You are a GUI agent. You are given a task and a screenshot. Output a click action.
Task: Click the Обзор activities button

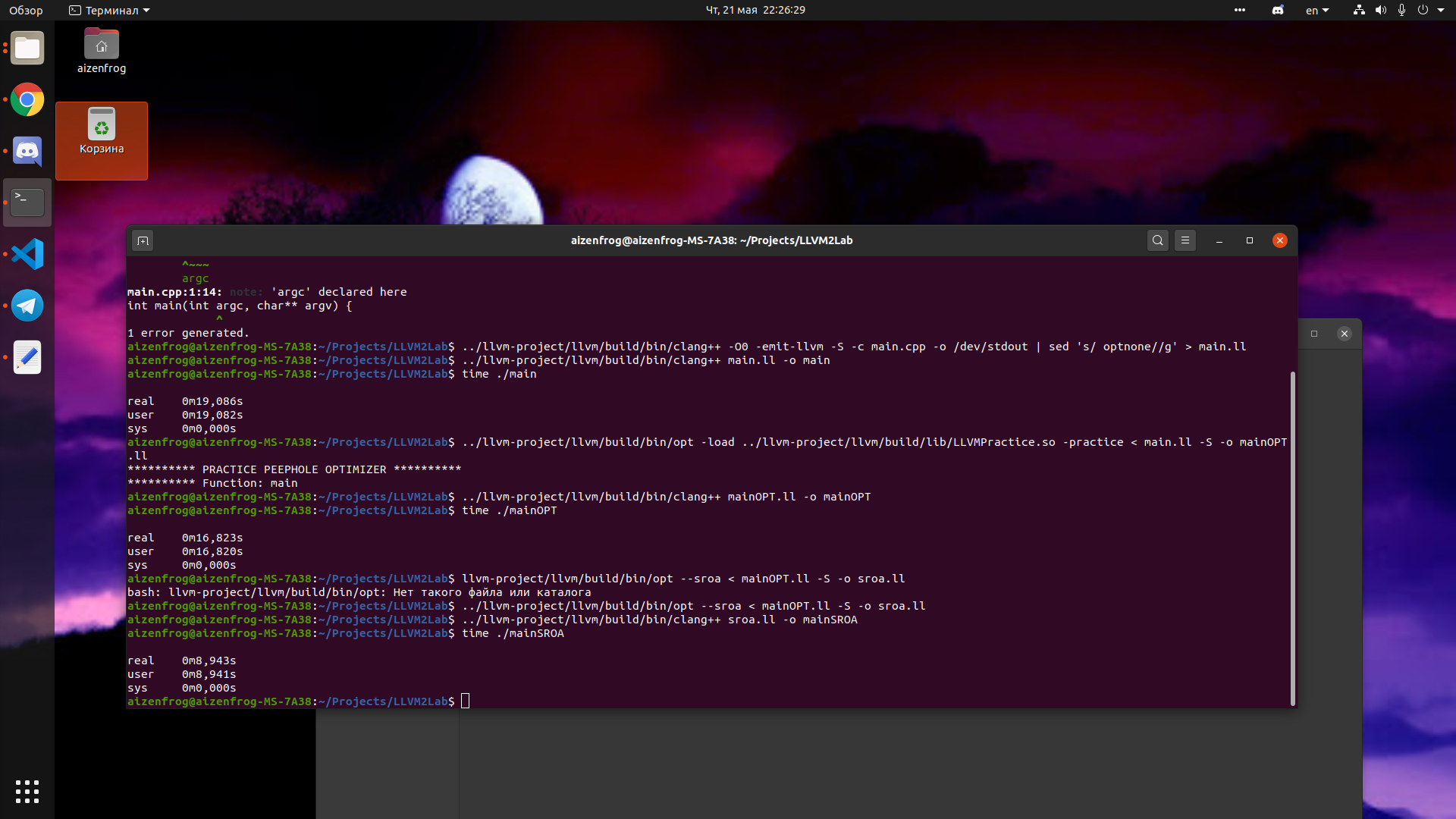coord(26,10)
